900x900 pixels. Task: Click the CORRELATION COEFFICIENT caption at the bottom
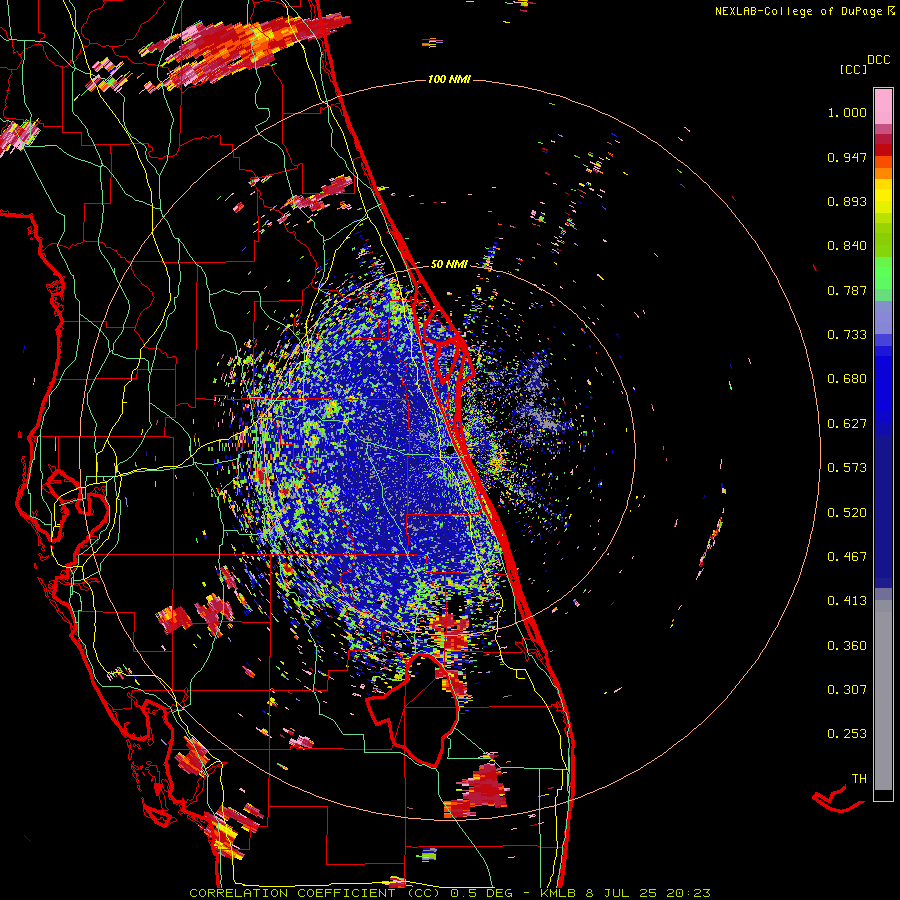click(450, 893)
